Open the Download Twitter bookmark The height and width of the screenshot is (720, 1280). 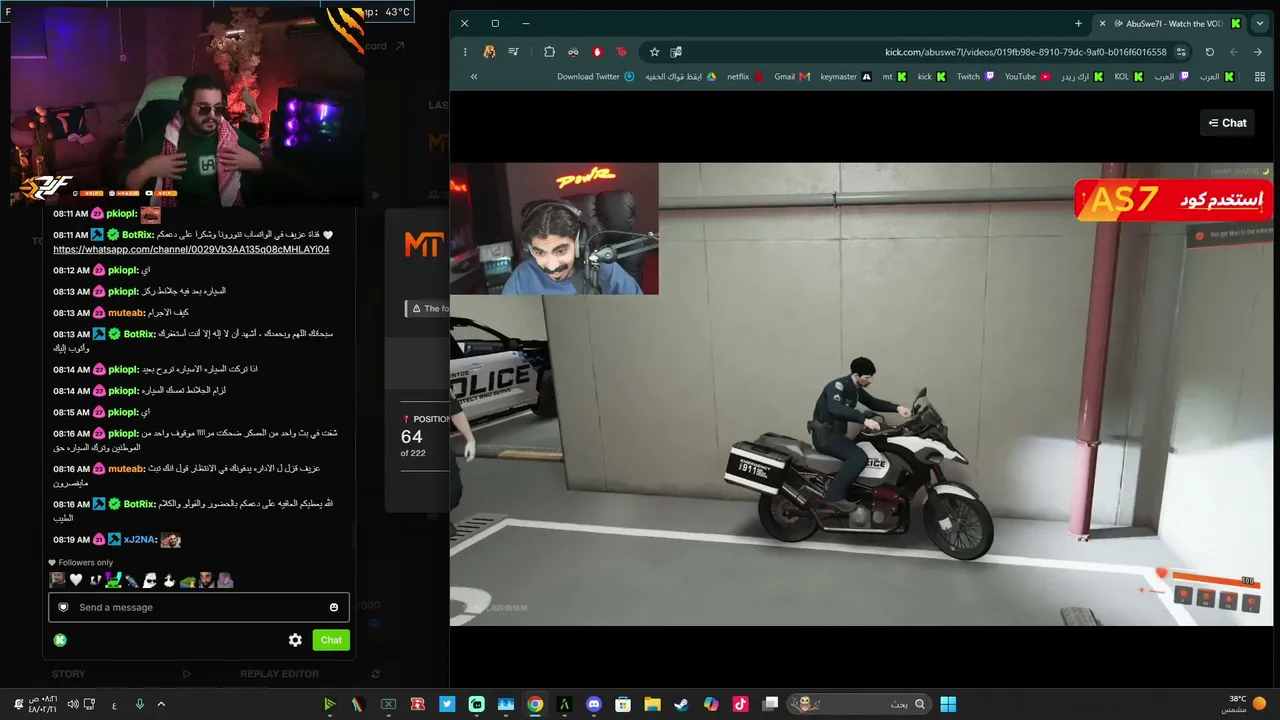596,77
